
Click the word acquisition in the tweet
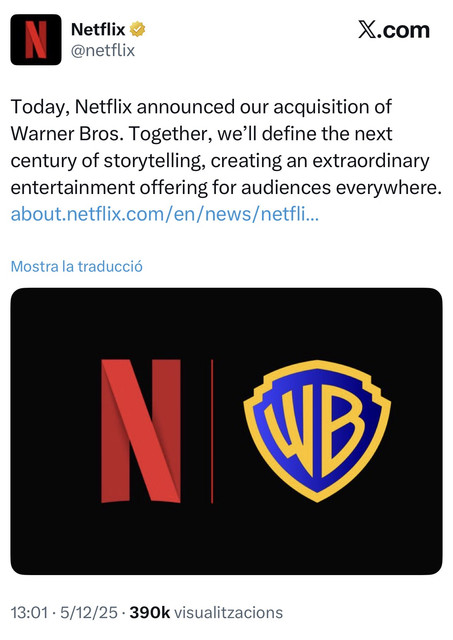319,107
